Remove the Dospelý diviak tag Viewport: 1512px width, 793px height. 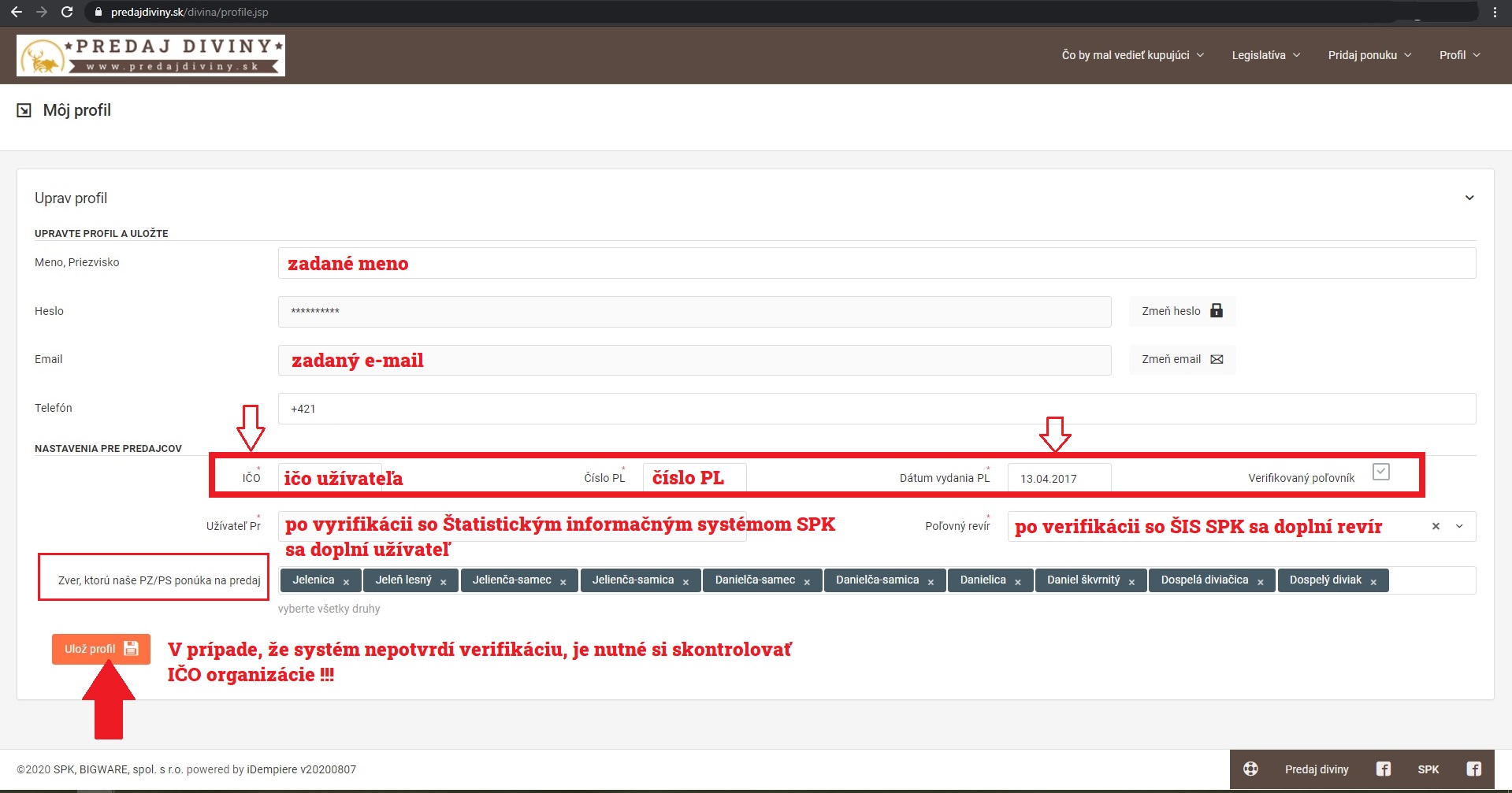point(1373,582)
